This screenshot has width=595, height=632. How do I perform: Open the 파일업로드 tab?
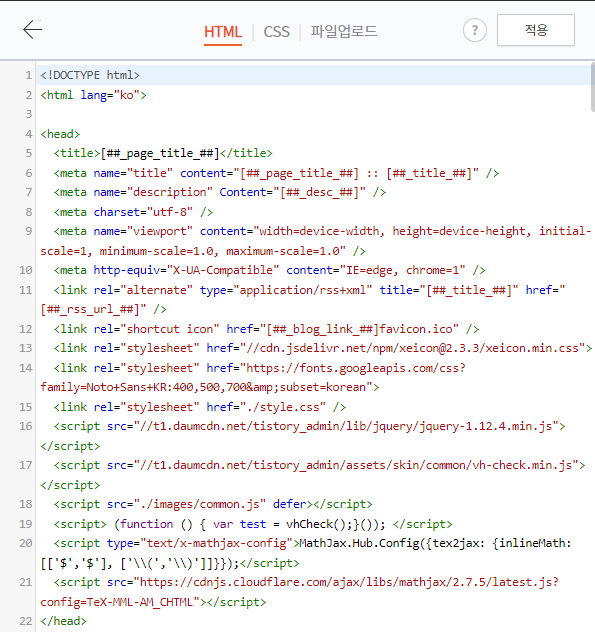pos(344,31)
